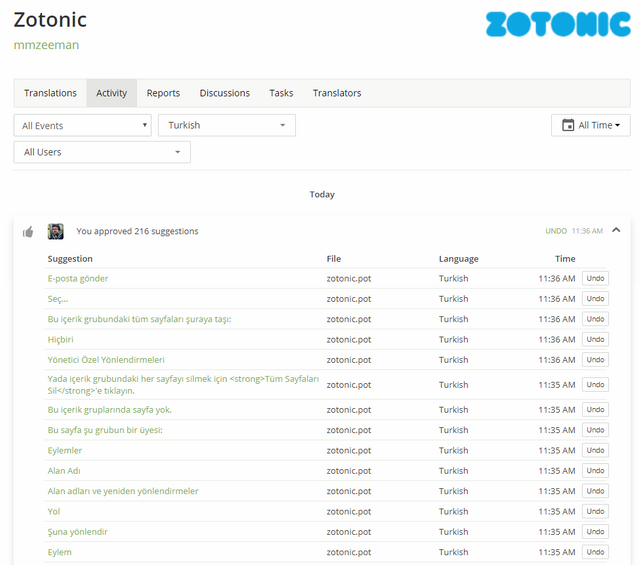Screen dimensions: 640x565
Task: Open 'Alan adları ve yeniden yönlendirmeler' suggestion
Action: (x=123, y=491)
